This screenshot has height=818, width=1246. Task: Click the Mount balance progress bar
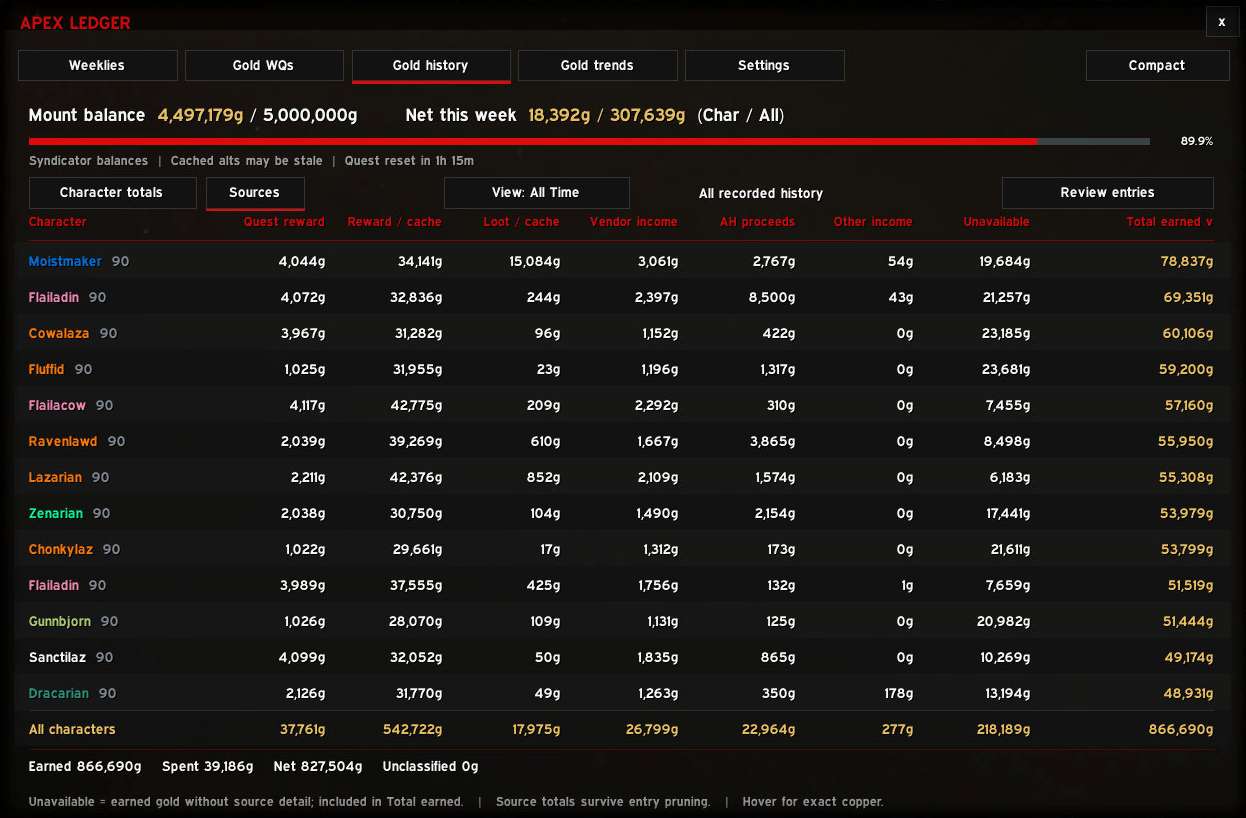[x=589, y=142]
